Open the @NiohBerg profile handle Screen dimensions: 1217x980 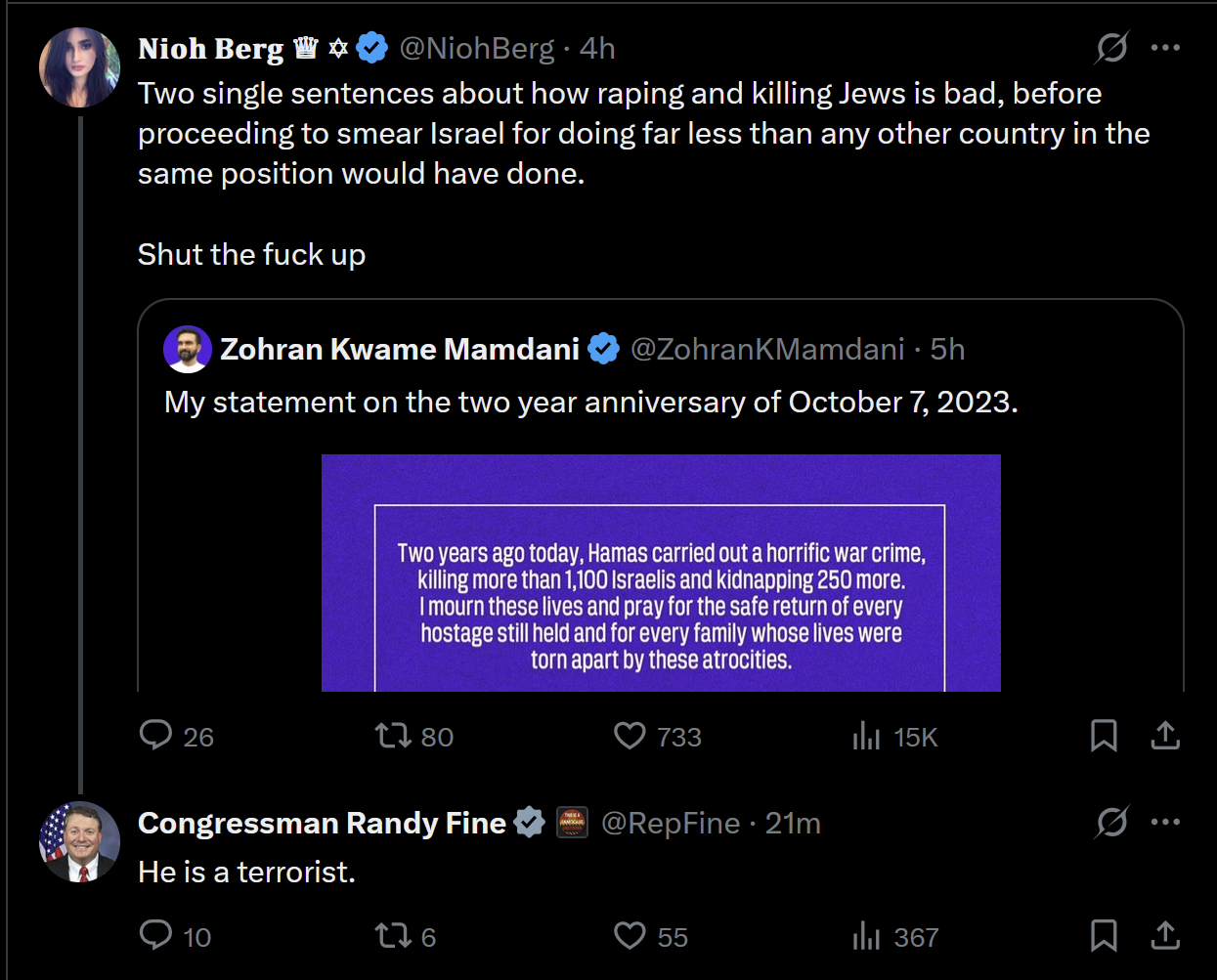pos(476,48)
